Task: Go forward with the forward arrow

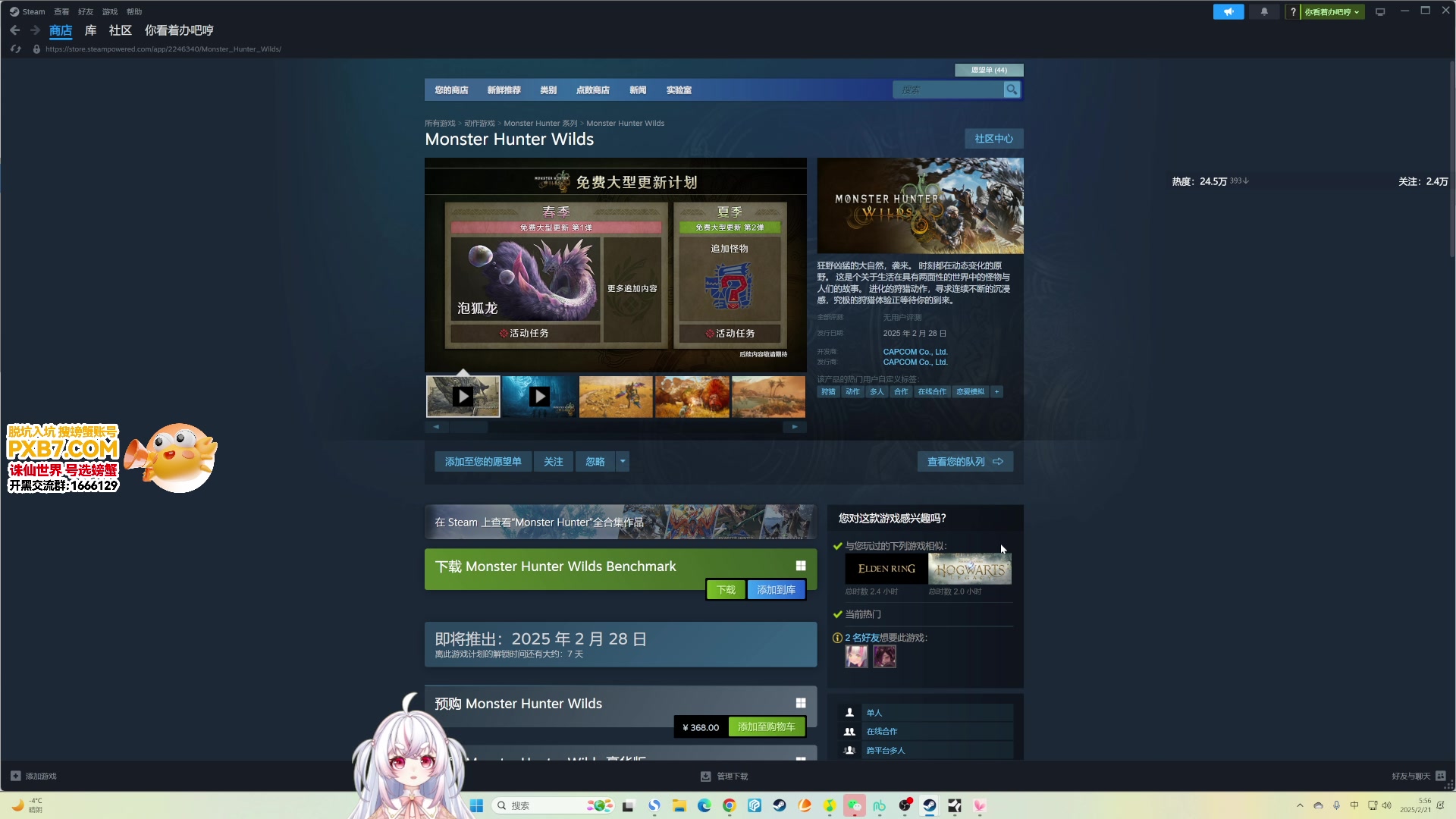Action: 35,30
